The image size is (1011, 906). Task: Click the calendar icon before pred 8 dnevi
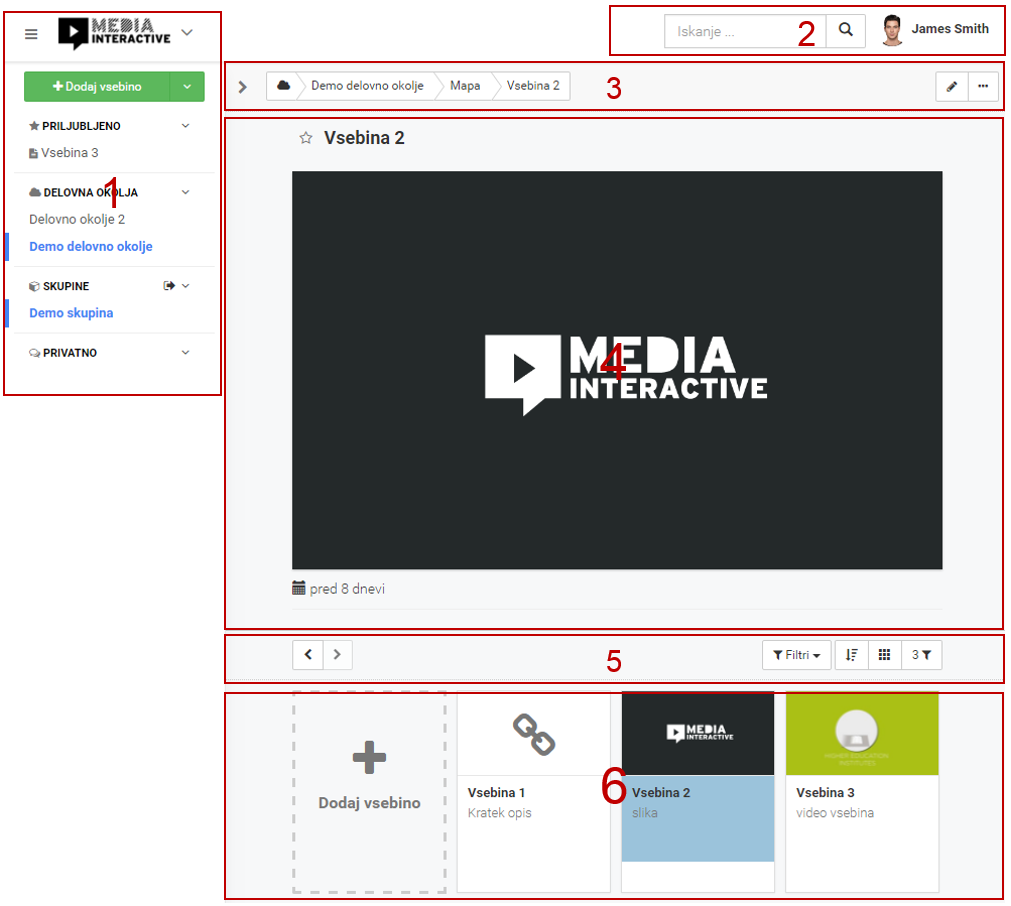coord(299,588)
